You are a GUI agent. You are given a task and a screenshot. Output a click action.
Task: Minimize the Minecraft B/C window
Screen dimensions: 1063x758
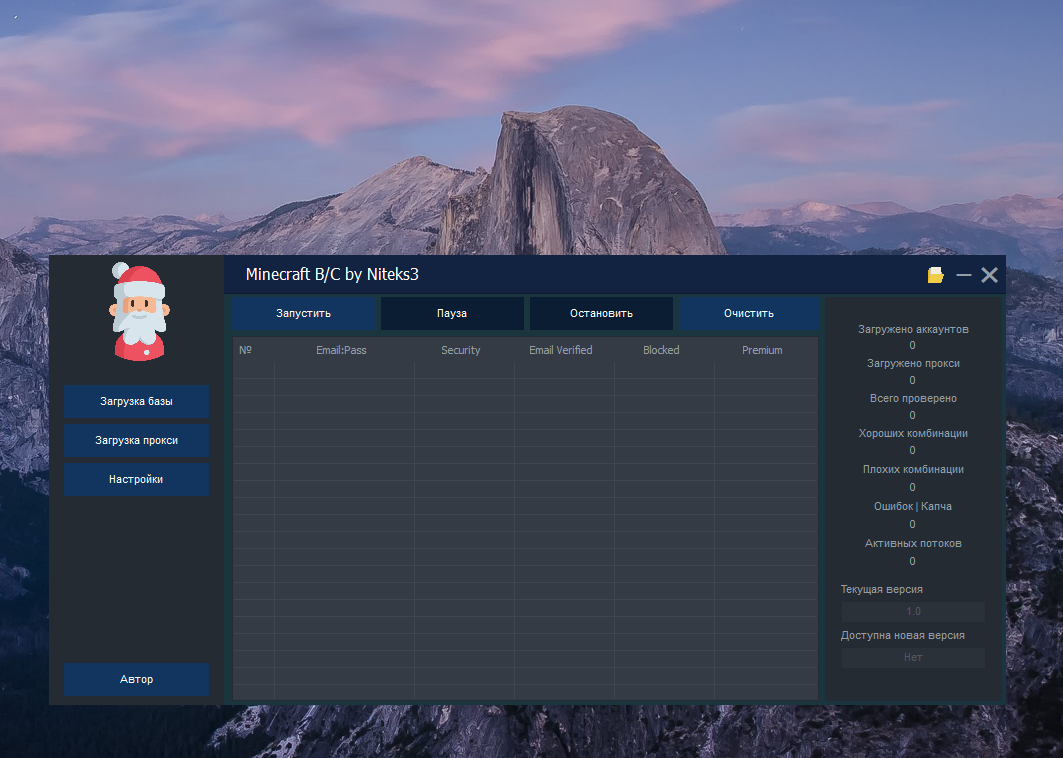963,275
